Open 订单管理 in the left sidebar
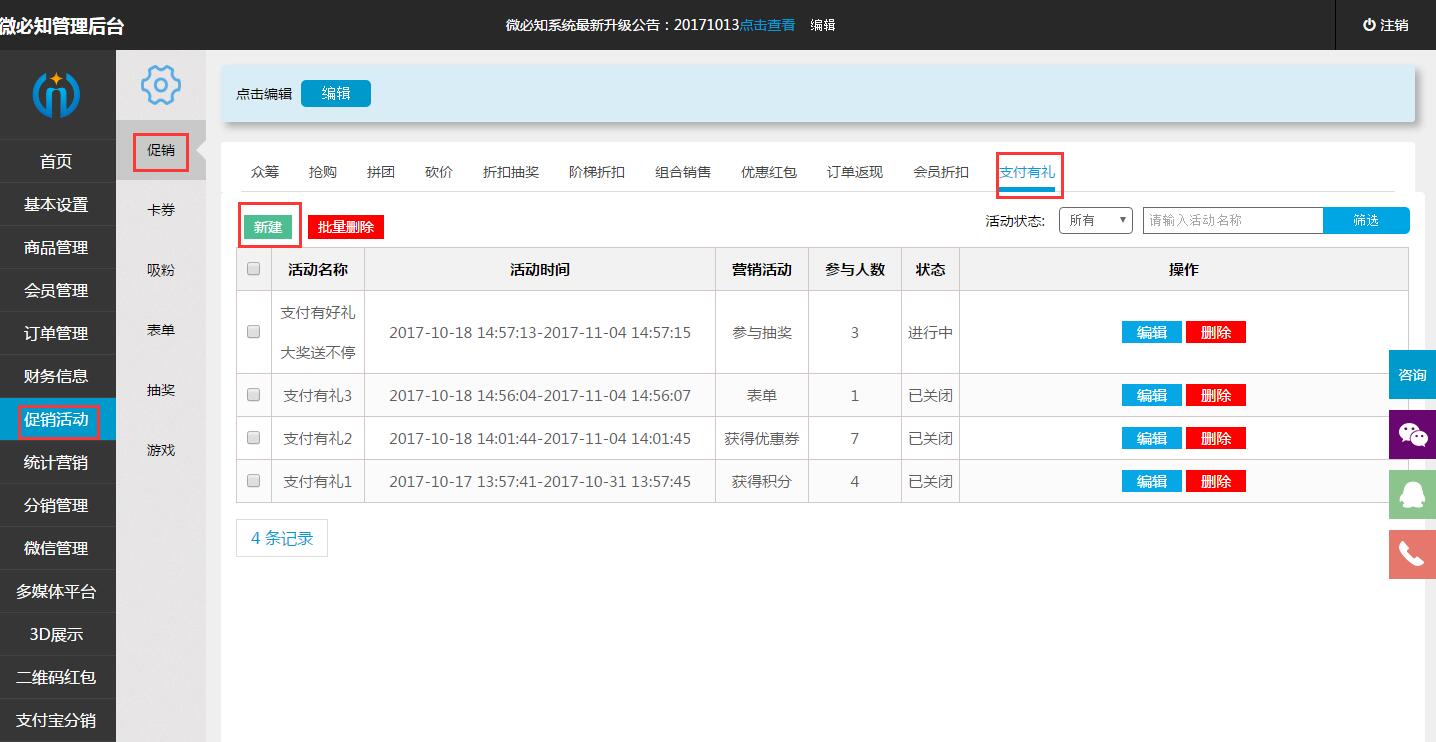Screen dimensions: 1436x742 coord(56,333)
